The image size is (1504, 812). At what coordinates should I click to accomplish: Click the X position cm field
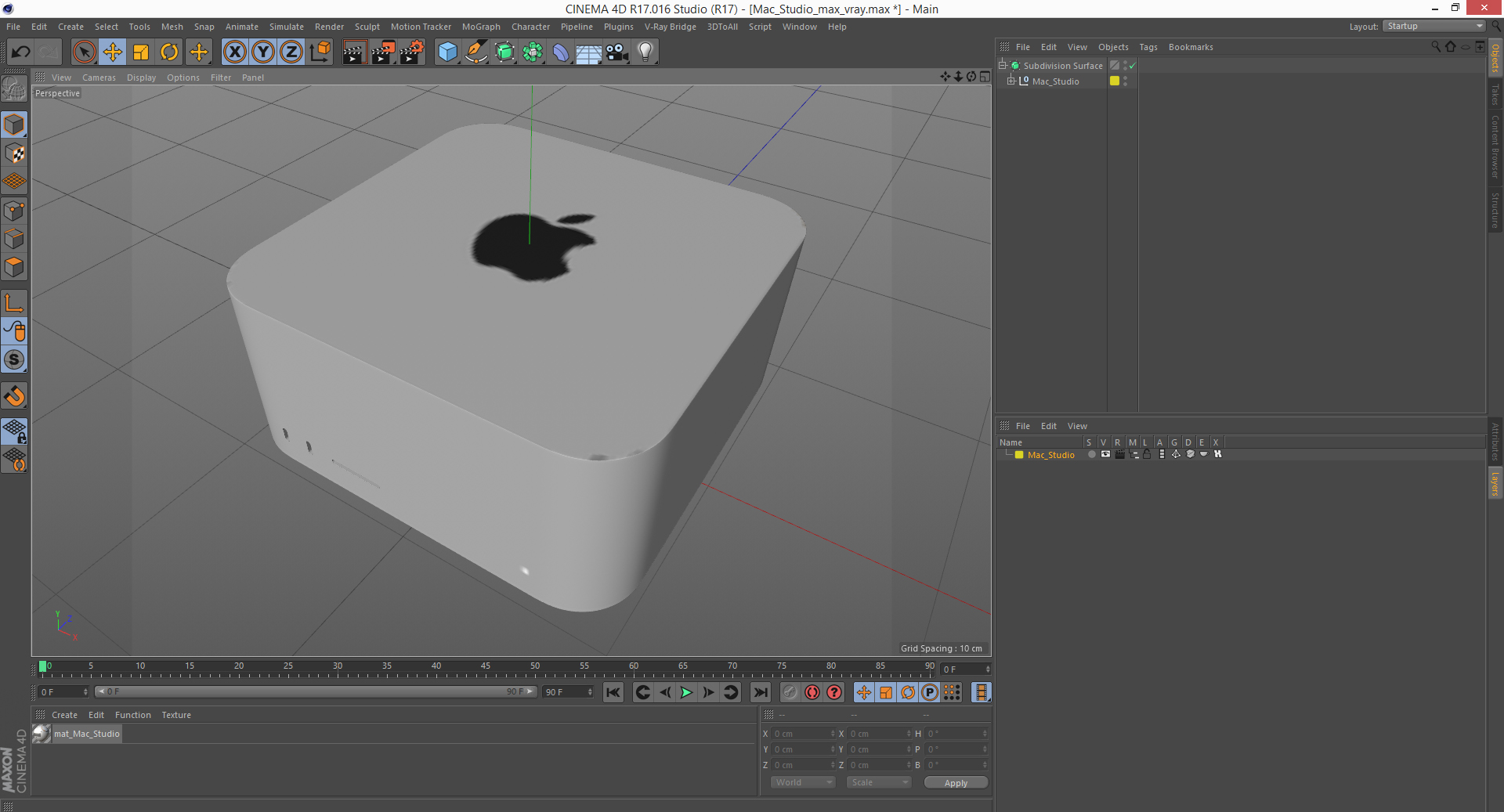coord(804,734)
